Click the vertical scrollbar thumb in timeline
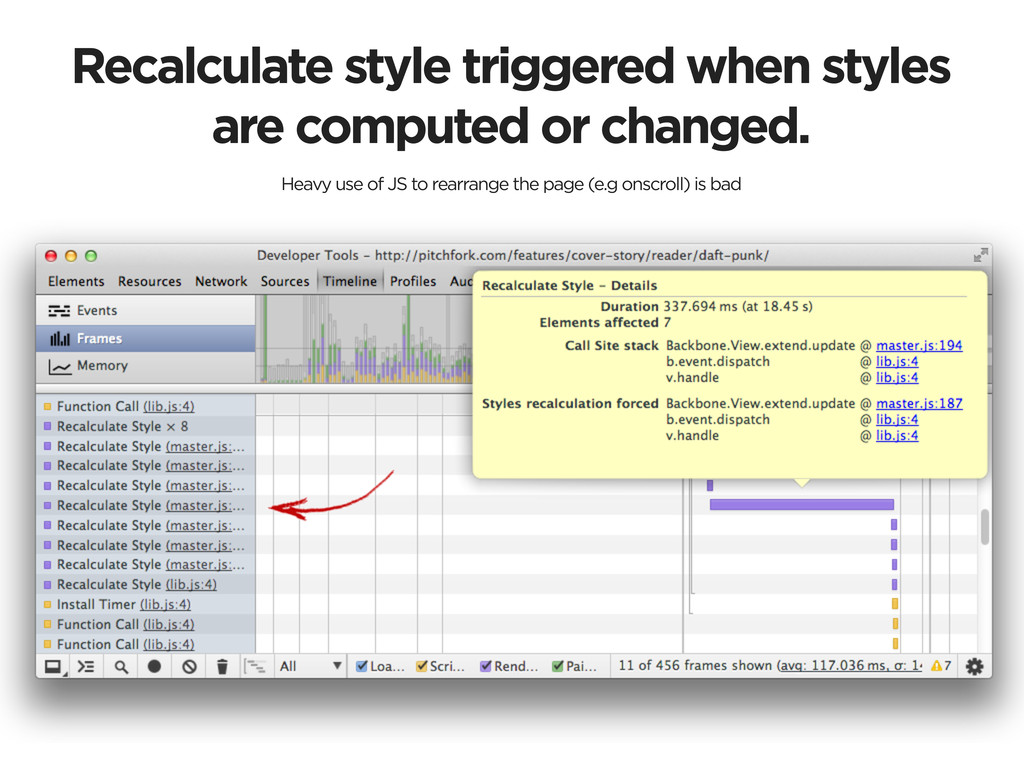This screenshot has height=768, width=1024. (984, 527)
